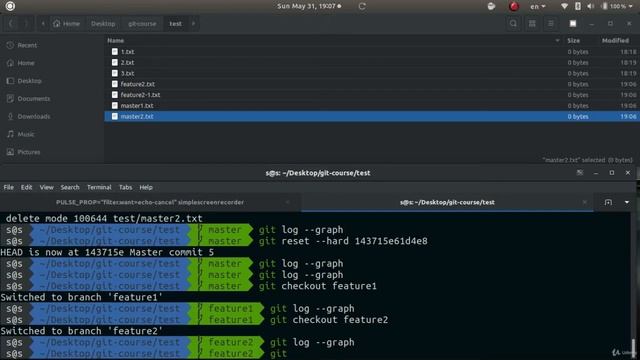The image size is (640, 360).
Task: Open the volume indicator
Action: coord(591,6)
